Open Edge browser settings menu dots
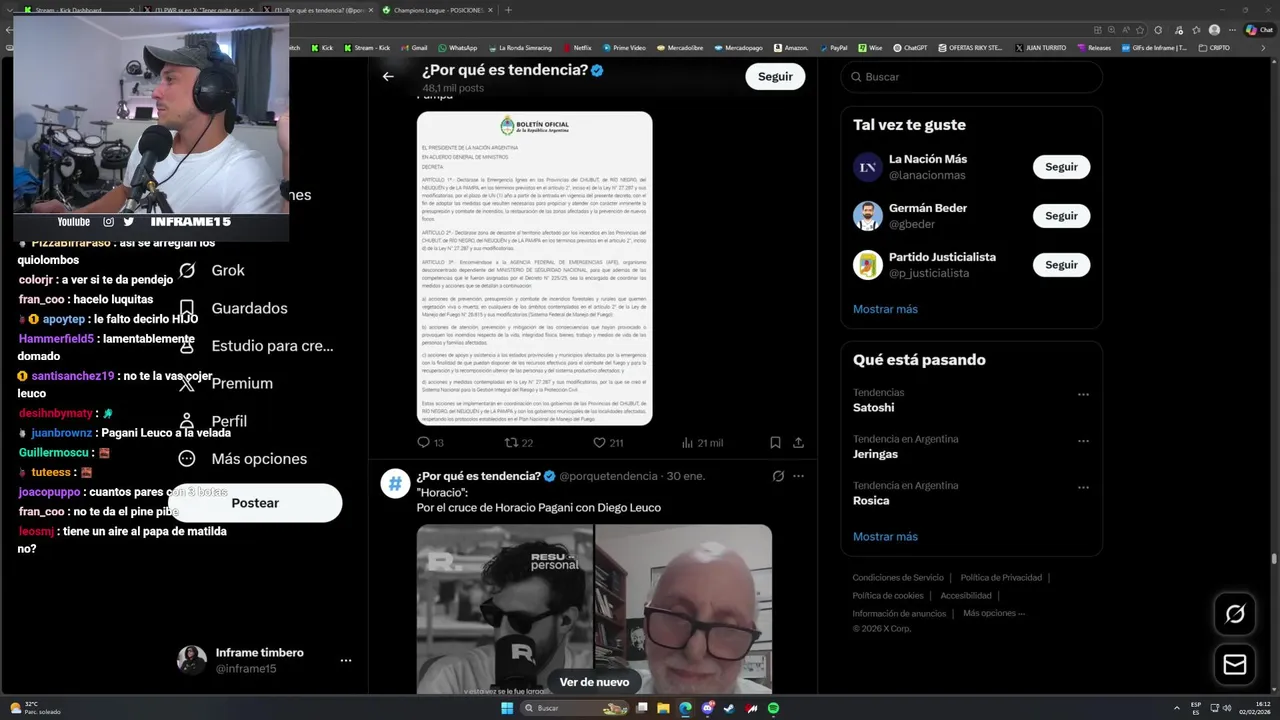 (x=1231, y=30)
